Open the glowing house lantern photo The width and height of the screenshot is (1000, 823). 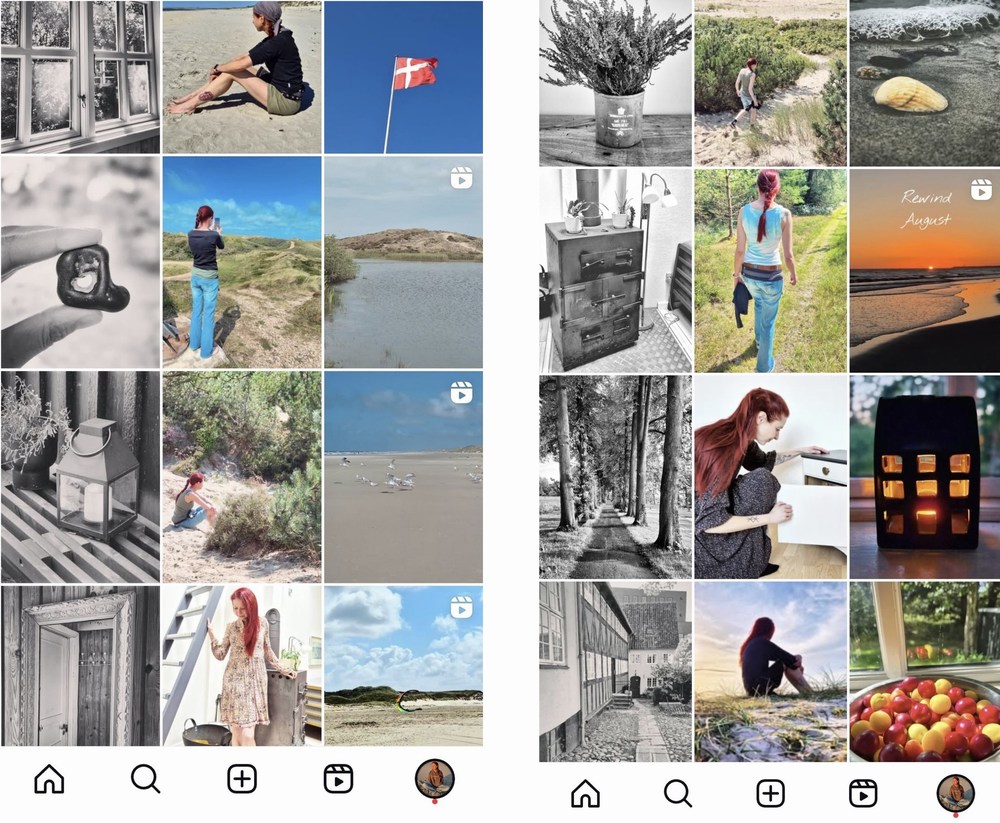tap(925, 477)
